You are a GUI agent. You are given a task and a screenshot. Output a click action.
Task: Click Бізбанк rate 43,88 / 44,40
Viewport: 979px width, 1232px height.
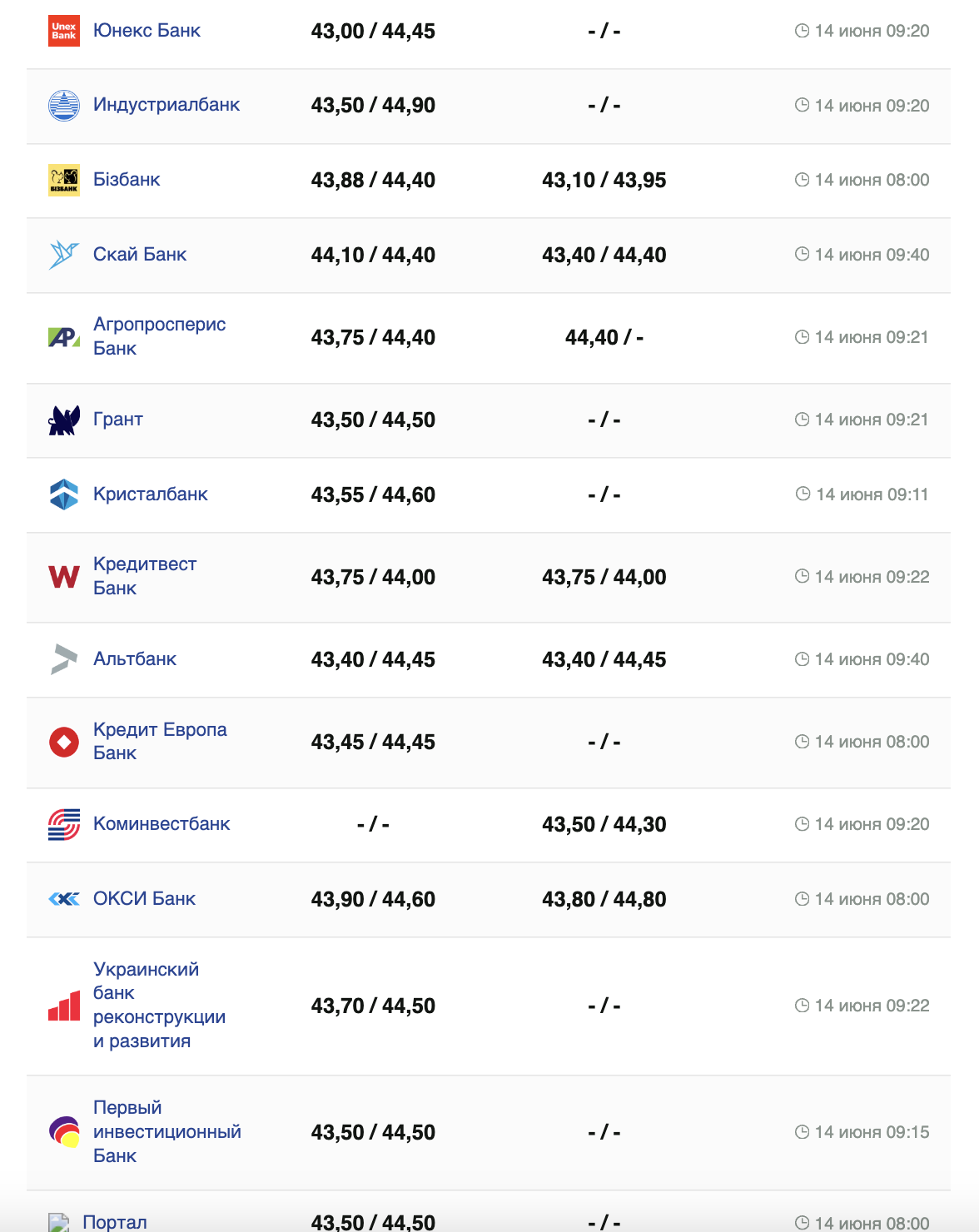click(373, 181)
